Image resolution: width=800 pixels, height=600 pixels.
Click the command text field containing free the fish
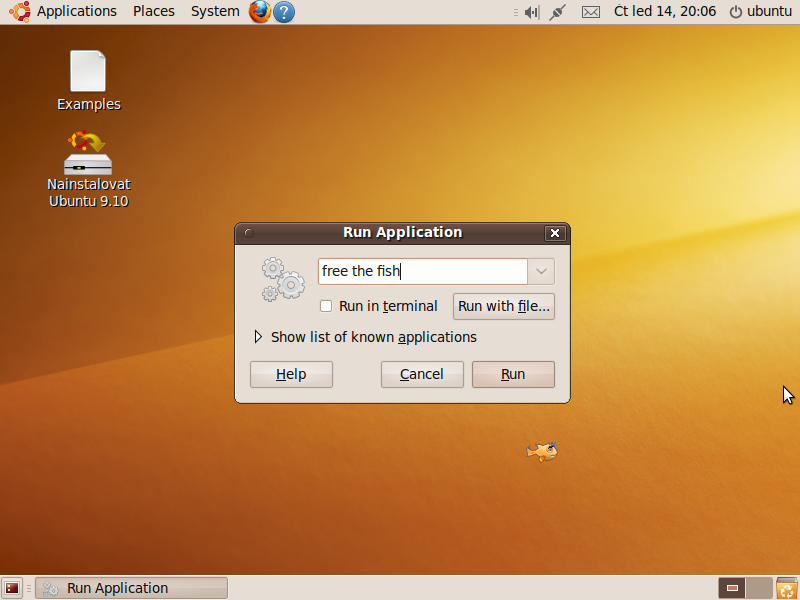click(423, 271)
